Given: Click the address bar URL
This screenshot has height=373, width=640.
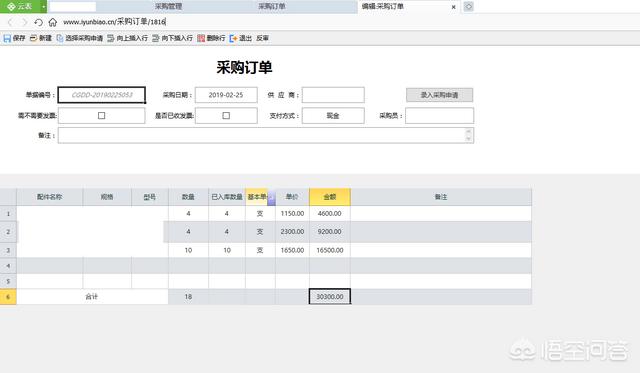Looking at the screenshot, I should pos(114,22).
